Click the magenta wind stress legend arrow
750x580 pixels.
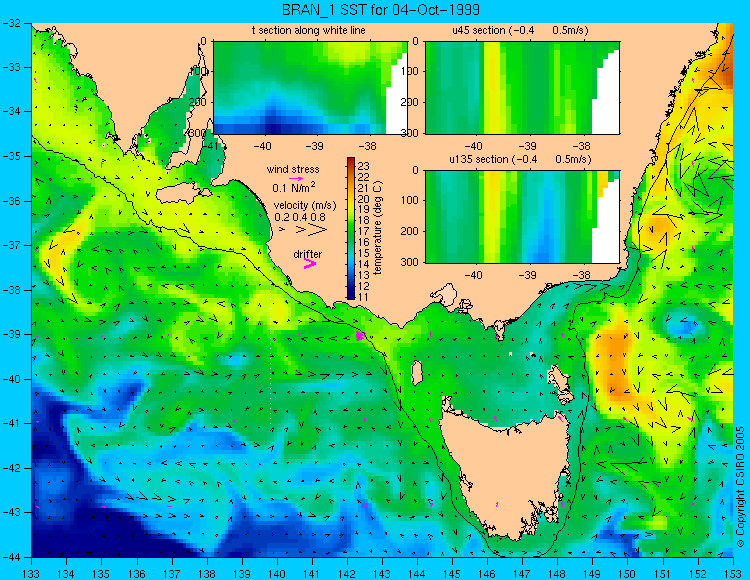296,178
